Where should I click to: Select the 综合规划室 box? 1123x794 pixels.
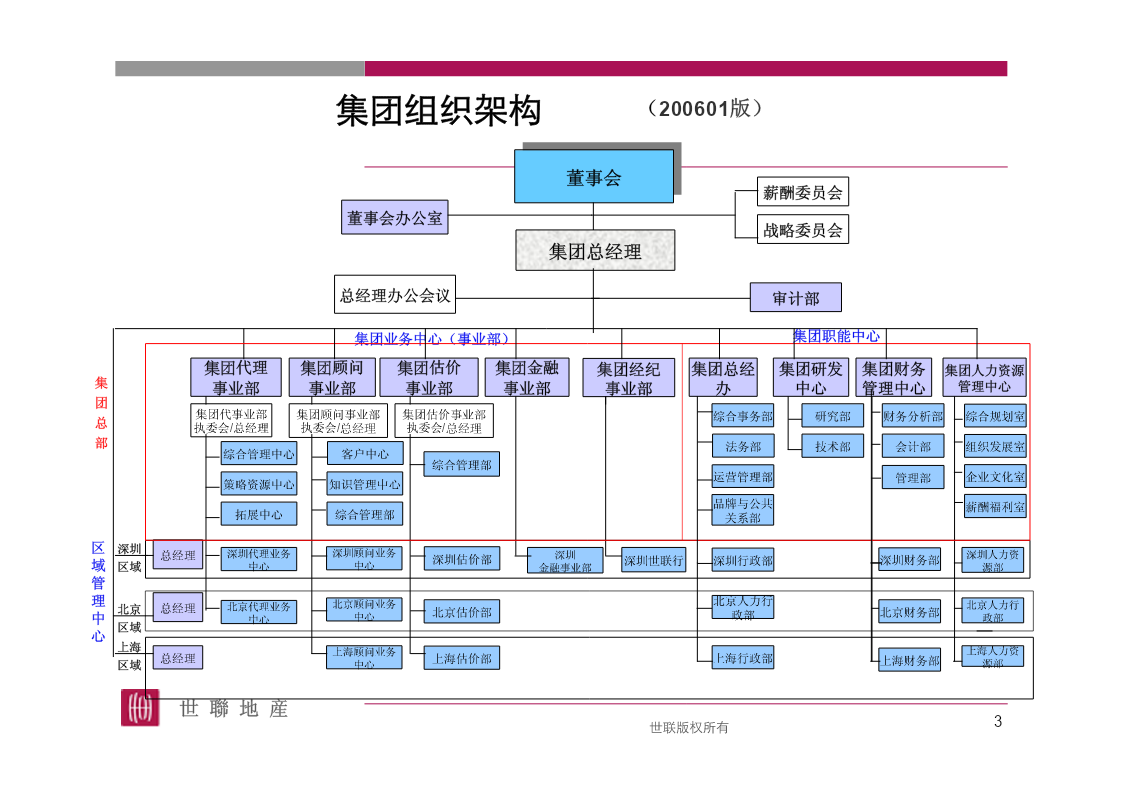pos(995,416)
